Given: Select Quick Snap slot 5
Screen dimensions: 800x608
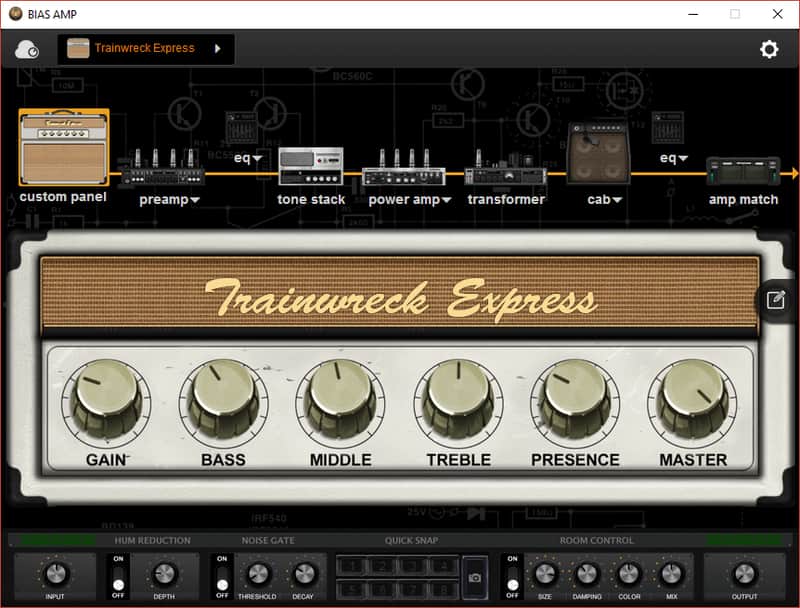Looking at the screenshot, I should click(x=352, y=590).
